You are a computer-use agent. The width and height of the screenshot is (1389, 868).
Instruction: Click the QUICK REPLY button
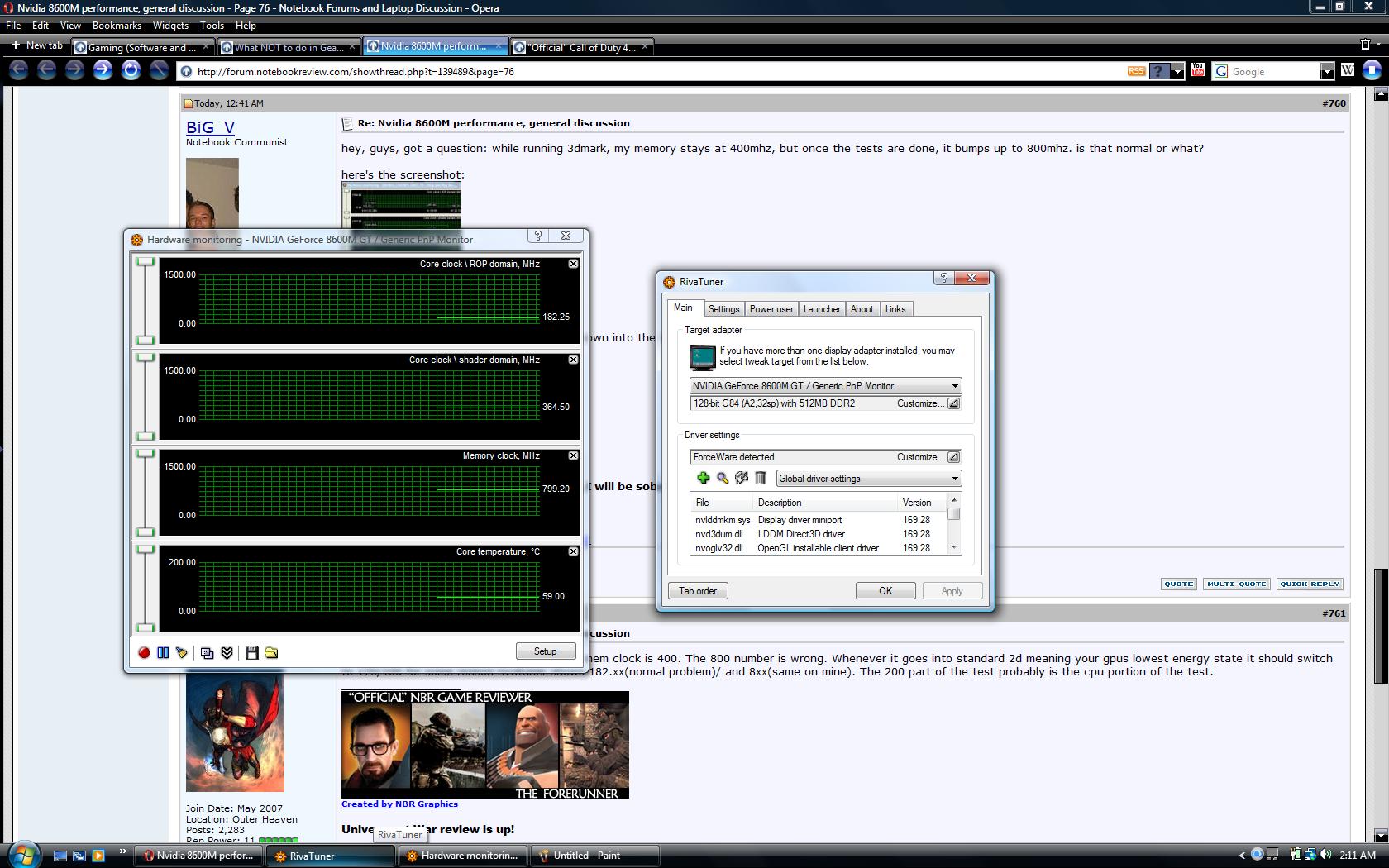coord(1310,584)
